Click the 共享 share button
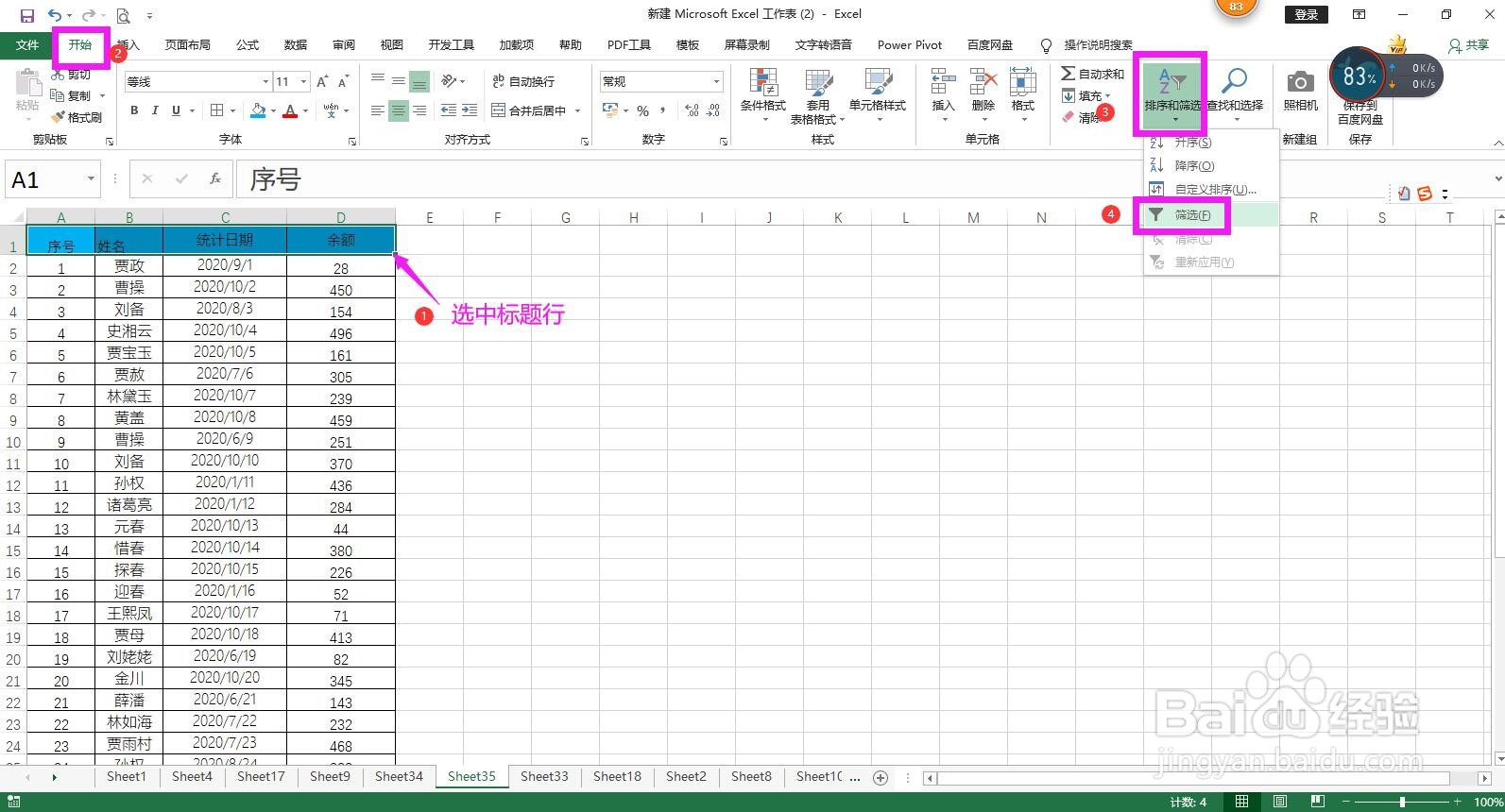Viewport: 1505px width, 812px height. (x=1468, y=44)
